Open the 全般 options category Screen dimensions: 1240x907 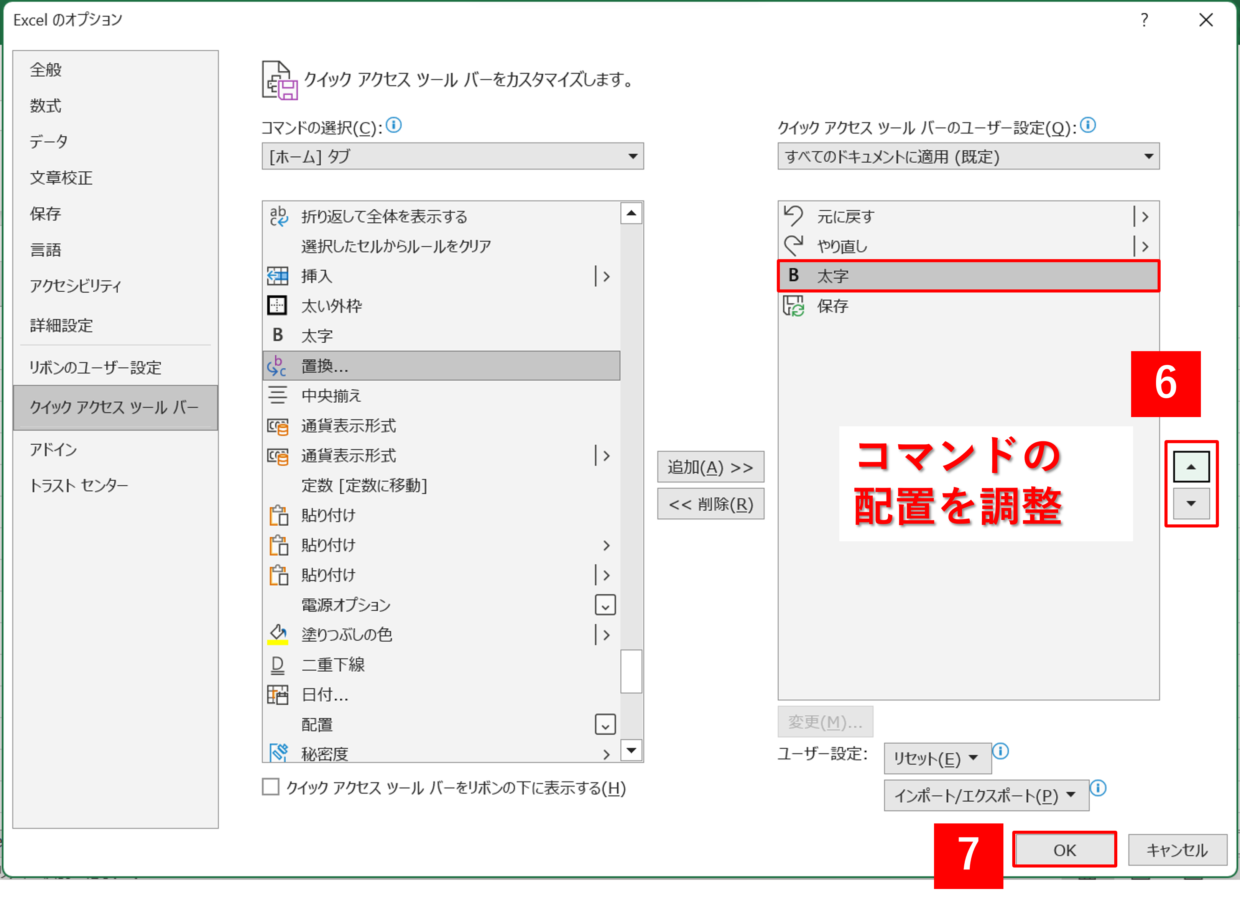(116, 70)
